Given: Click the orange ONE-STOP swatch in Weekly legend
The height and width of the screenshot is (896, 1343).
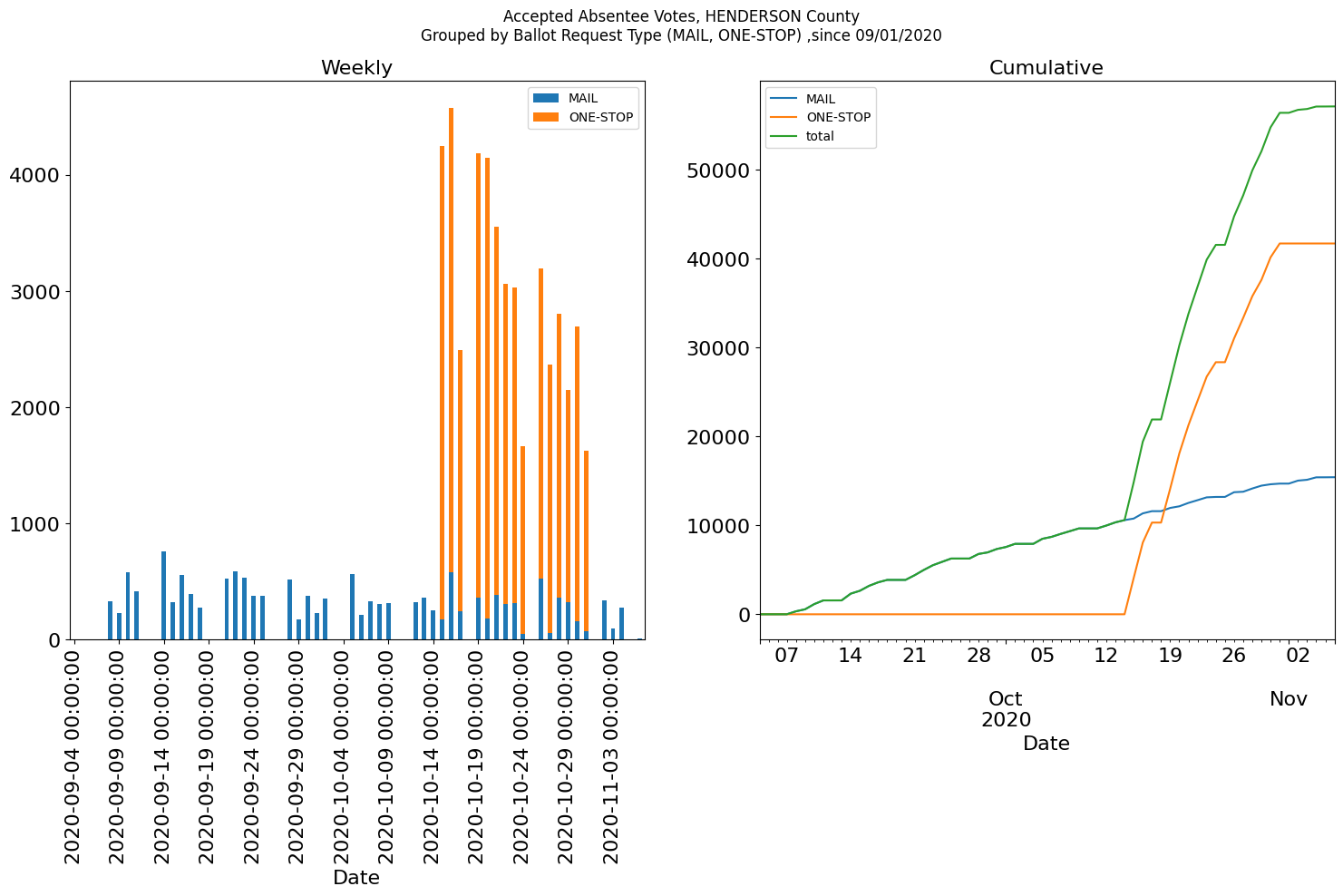Looking at the screenshot, I should coord(548,117).
